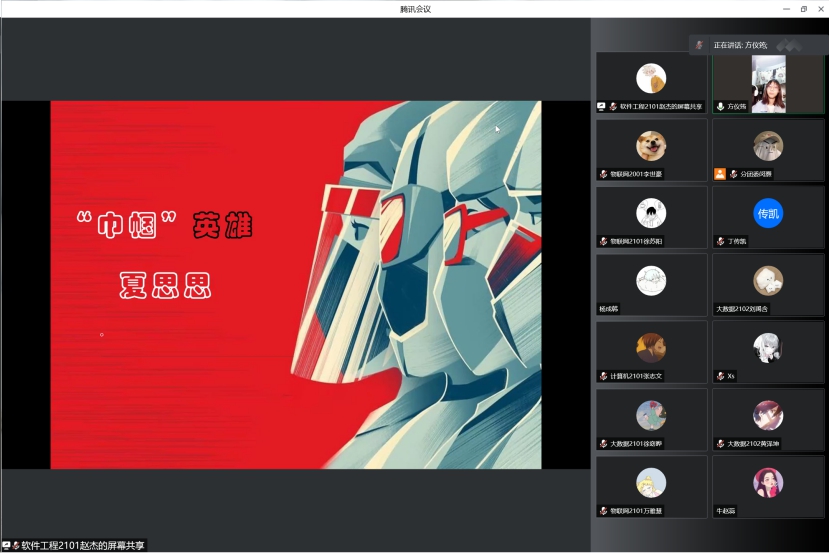The width and height of the screenshot is (830, 553).
Task: Select the avatar of the 软件工程2101 screen sharer
Action: pos(651,78)
